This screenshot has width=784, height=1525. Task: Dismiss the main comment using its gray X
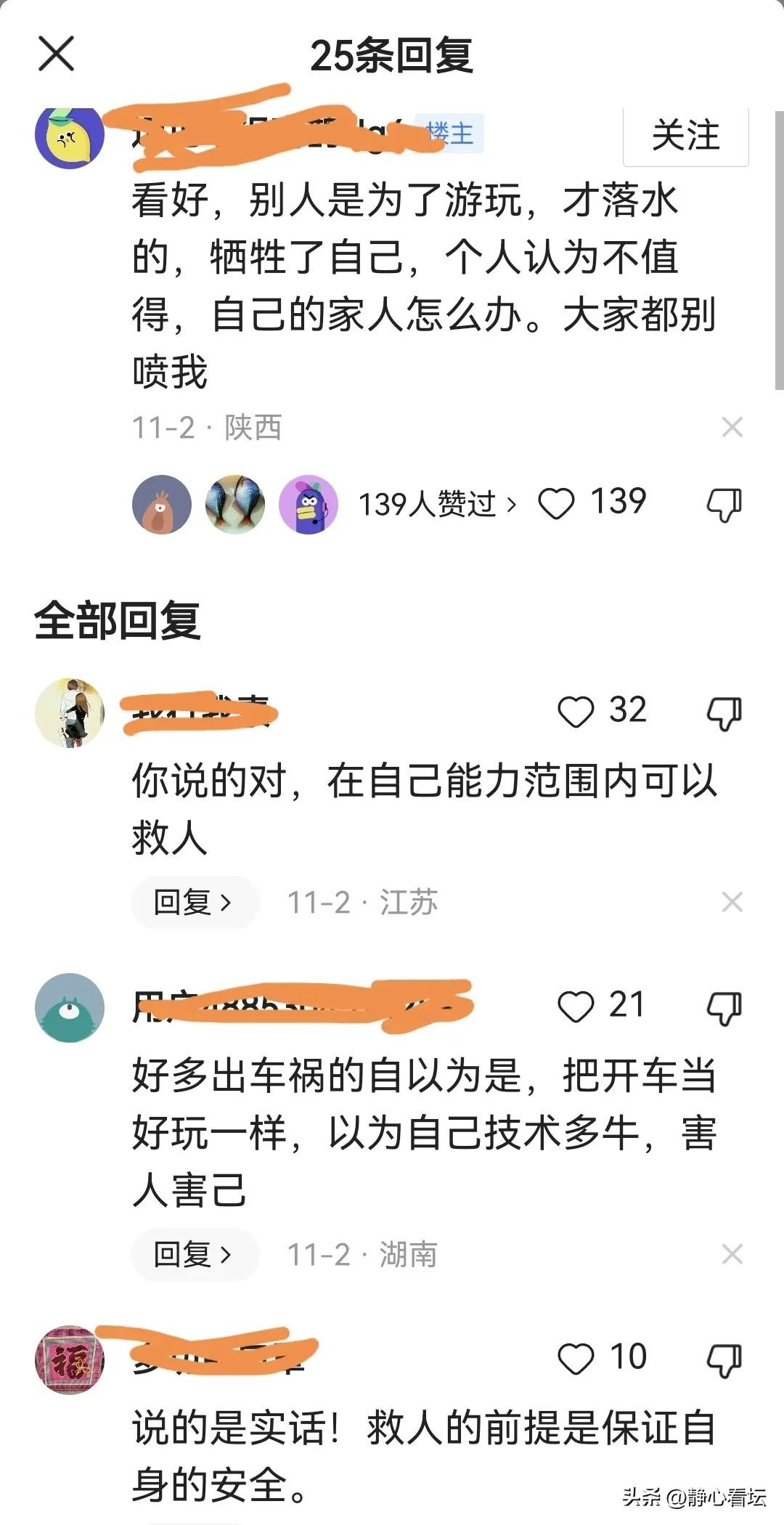click(732, 427)
